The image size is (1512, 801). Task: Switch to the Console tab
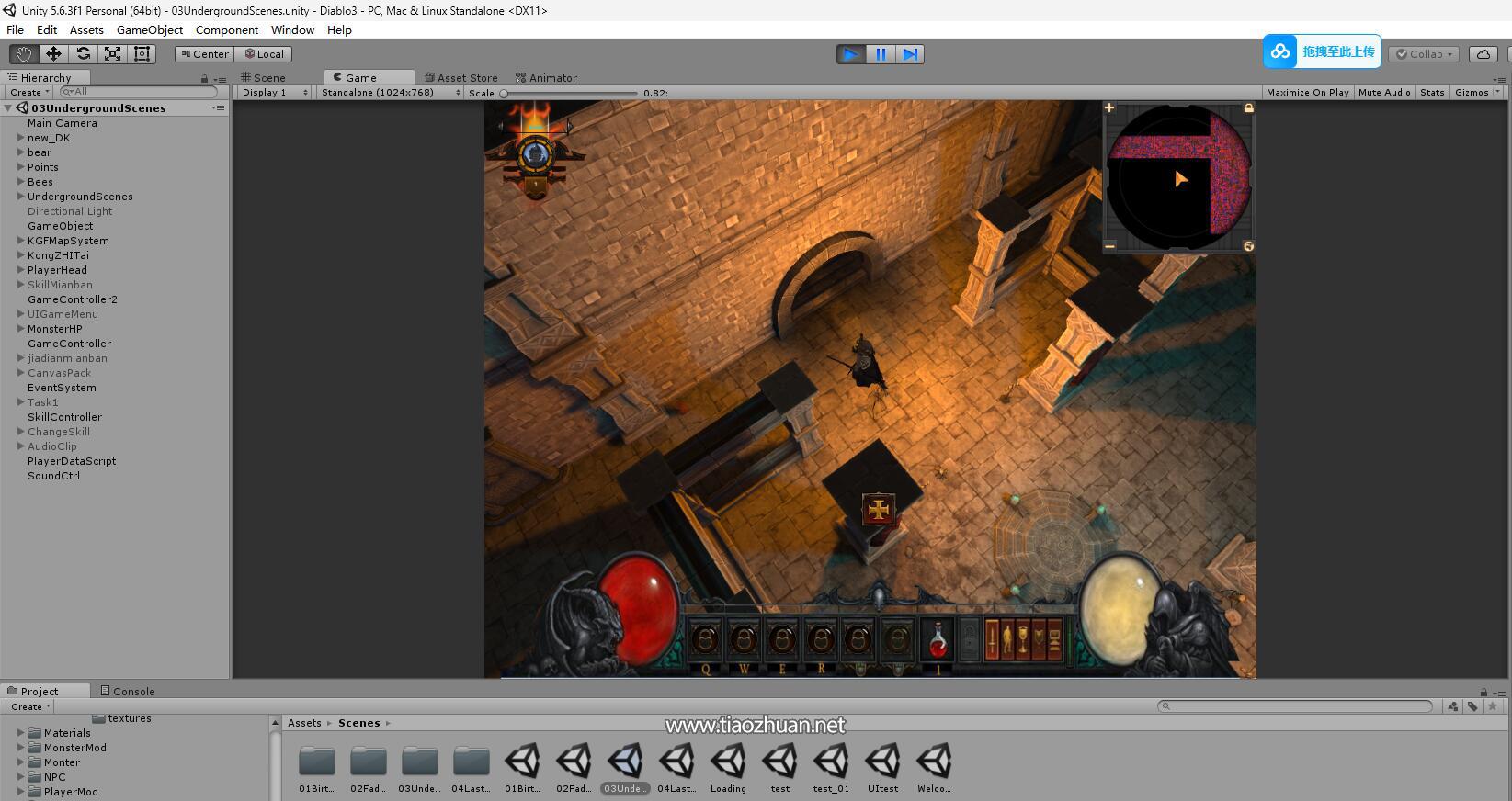tap(128, 691)
